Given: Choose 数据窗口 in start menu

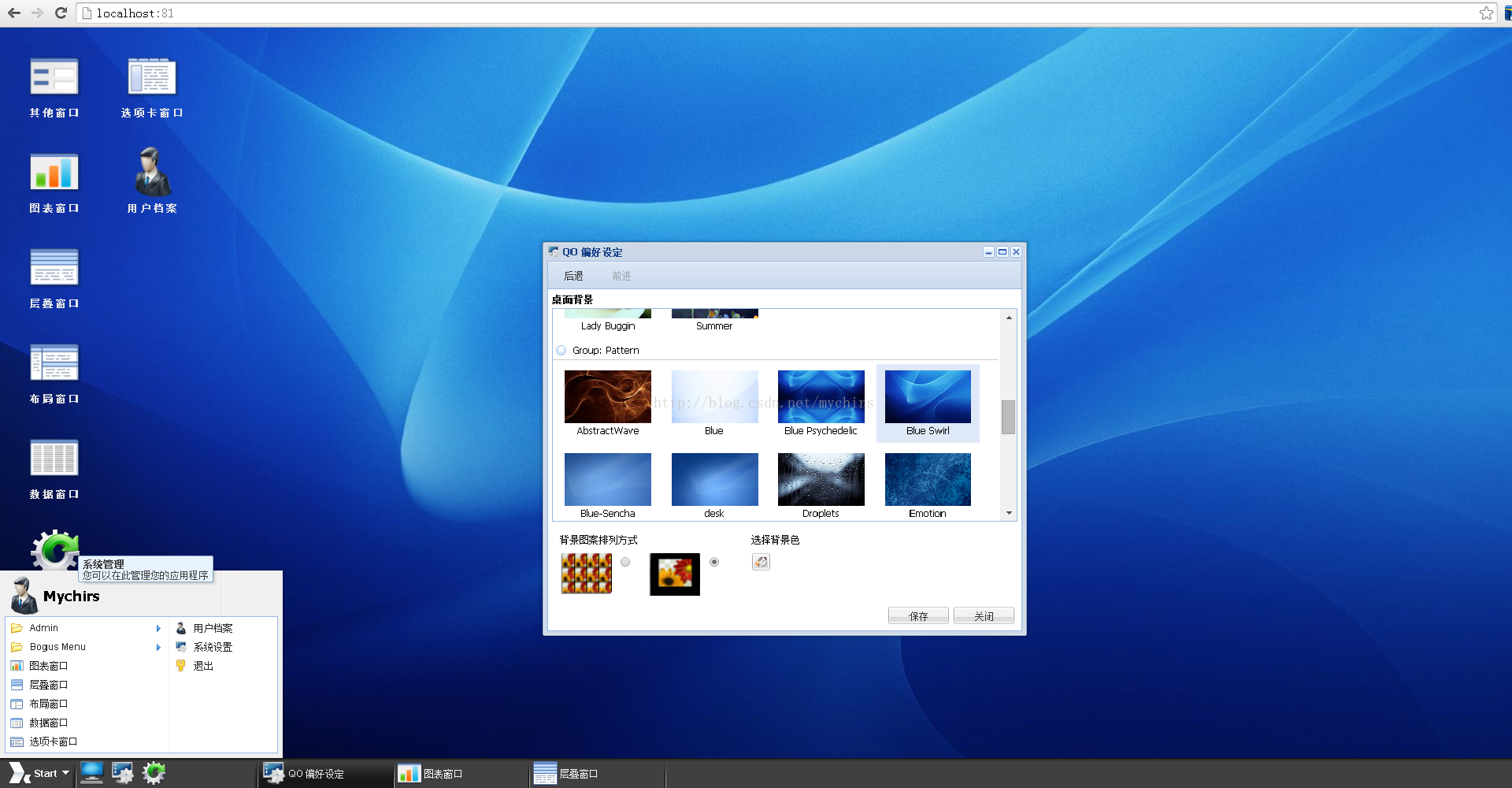Looking at the screenshot, I should coord(87,723).
